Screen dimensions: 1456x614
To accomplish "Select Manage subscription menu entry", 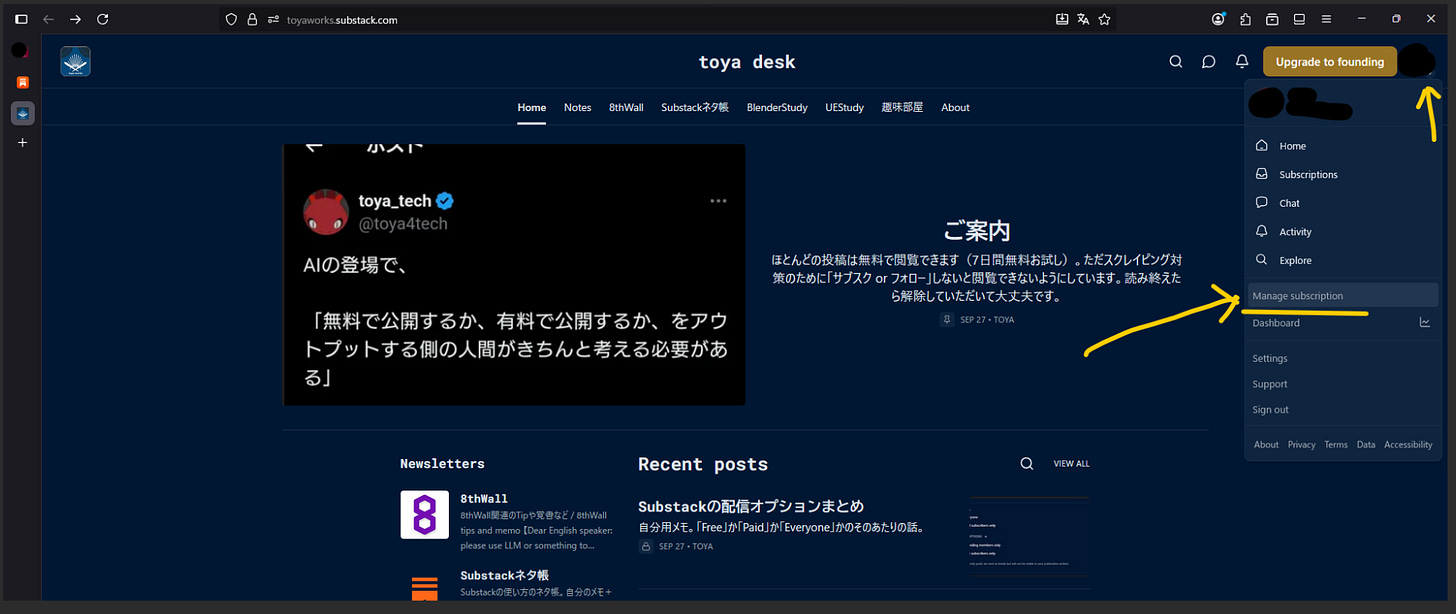I will point(1343,296).
